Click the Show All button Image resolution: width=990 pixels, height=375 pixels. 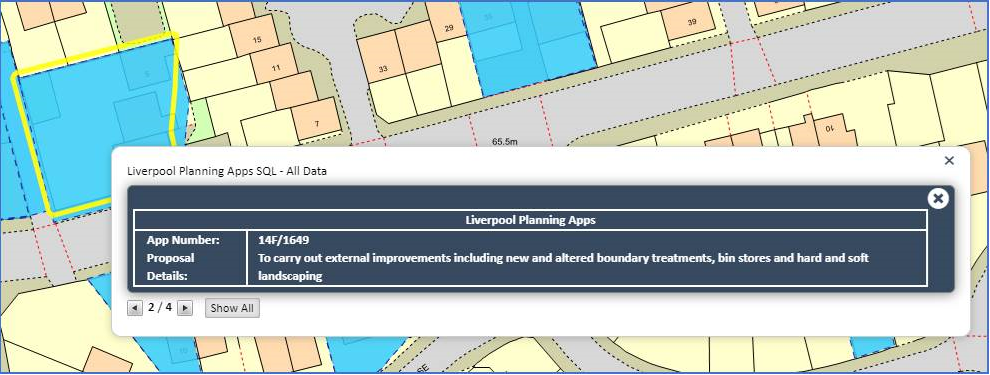click(x=232, y=308)
